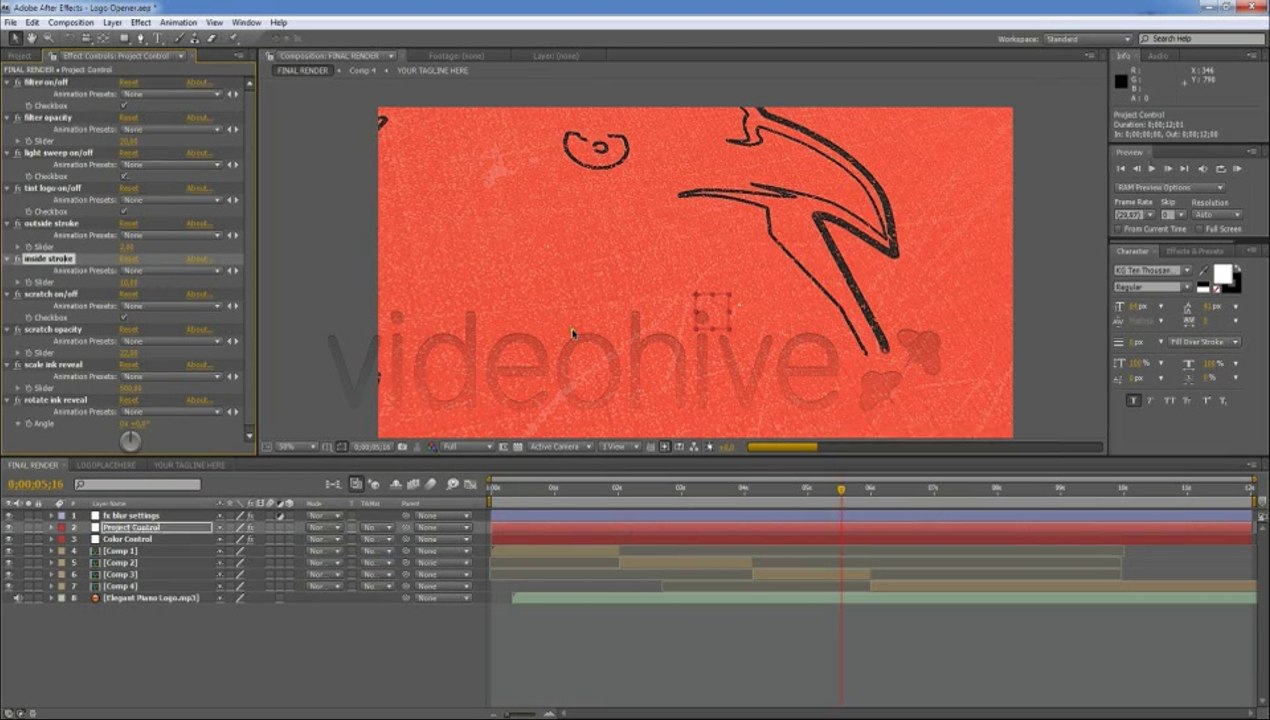Toggle light sweep on/off Checkbox

[124, 176]
